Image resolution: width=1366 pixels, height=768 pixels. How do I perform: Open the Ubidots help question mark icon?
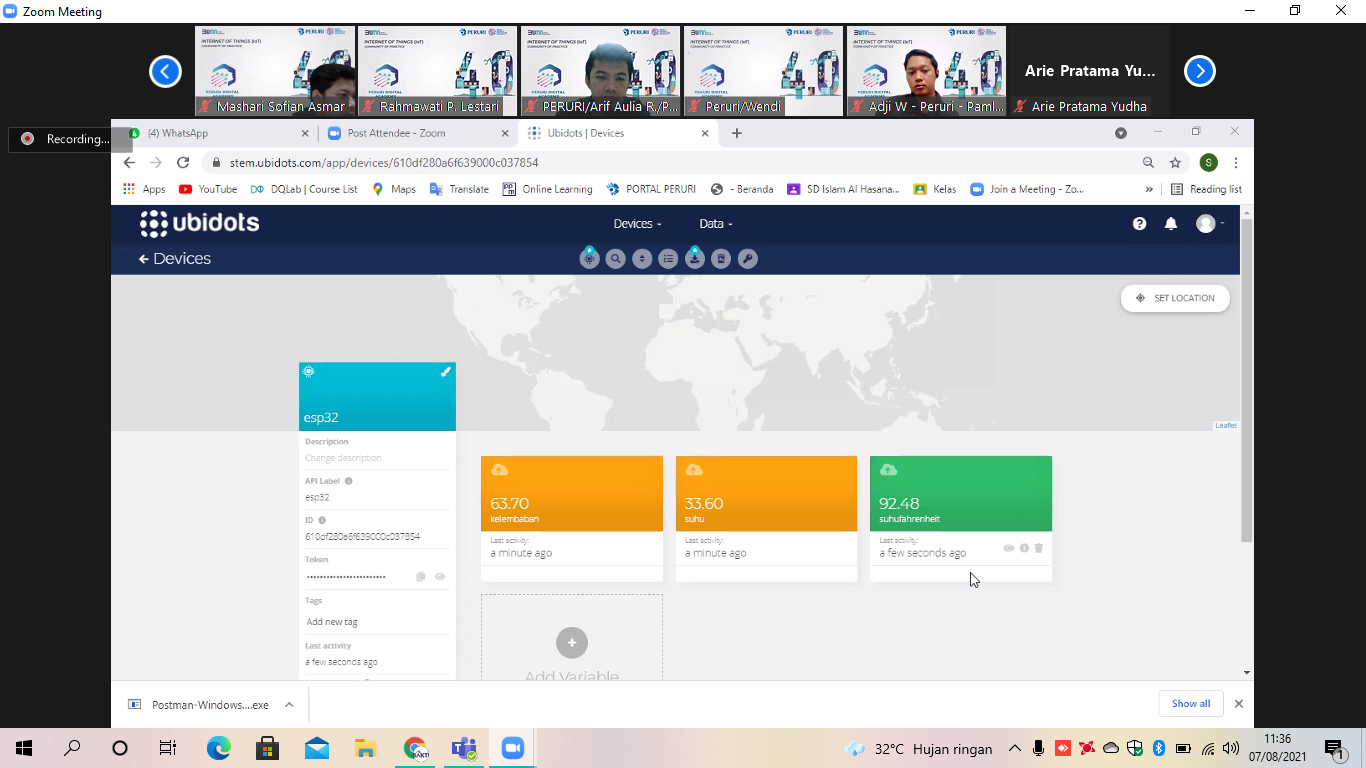[1139, 224]
